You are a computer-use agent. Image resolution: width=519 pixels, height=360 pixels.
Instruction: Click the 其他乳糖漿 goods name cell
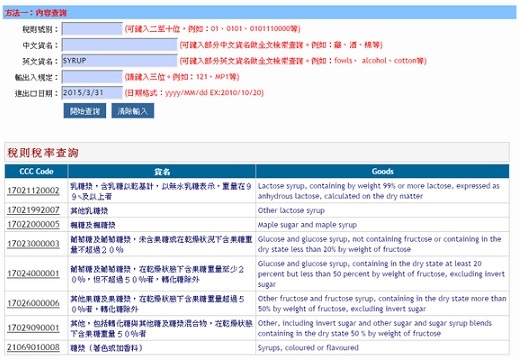coord(162,211)
